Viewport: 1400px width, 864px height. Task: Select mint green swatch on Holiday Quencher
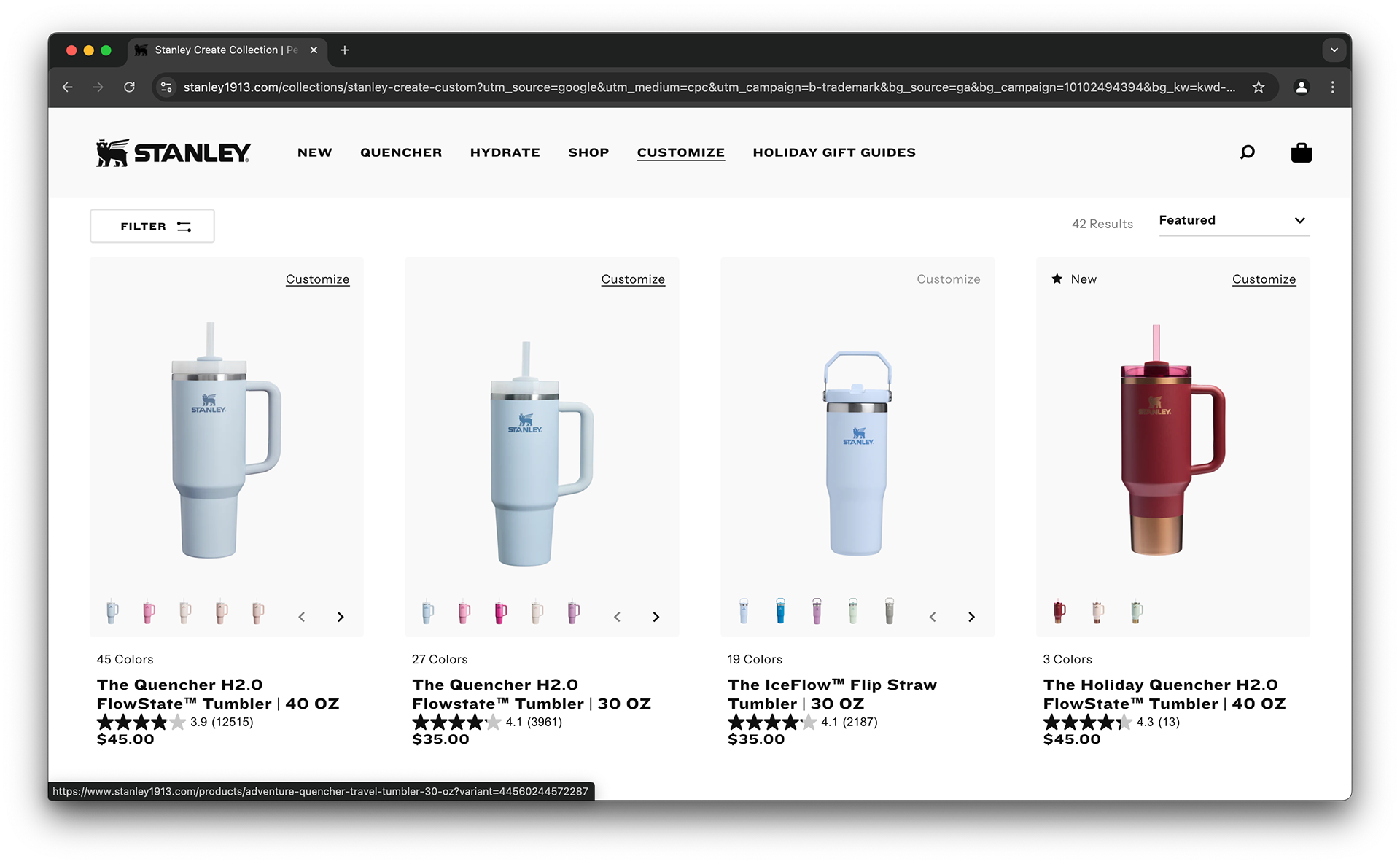click(1136, 611)
